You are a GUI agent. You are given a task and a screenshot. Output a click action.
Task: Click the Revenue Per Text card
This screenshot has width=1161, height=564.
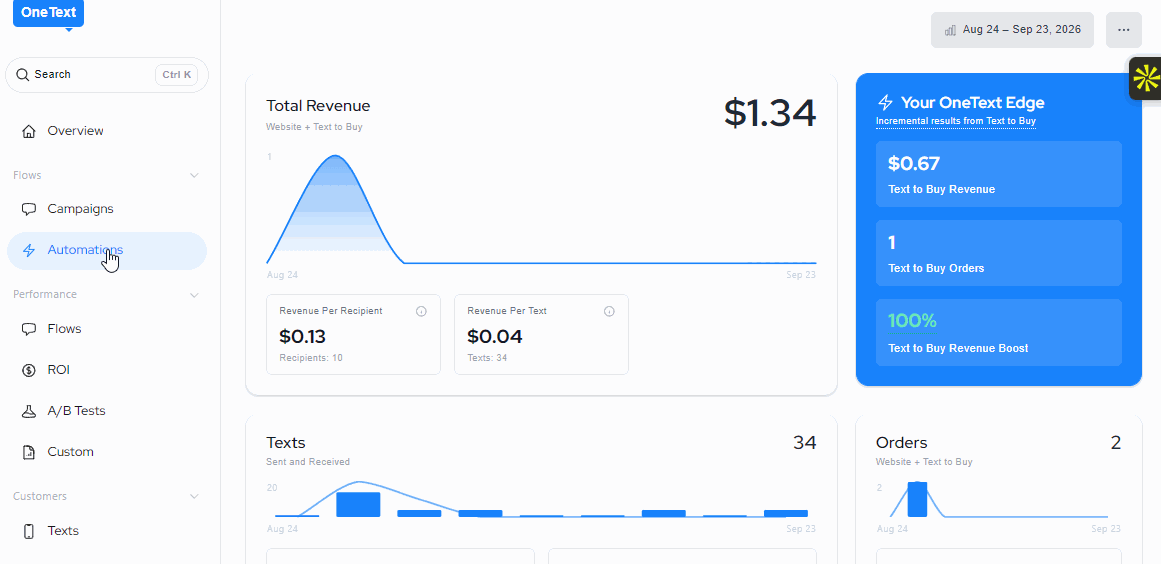point(541,335)
